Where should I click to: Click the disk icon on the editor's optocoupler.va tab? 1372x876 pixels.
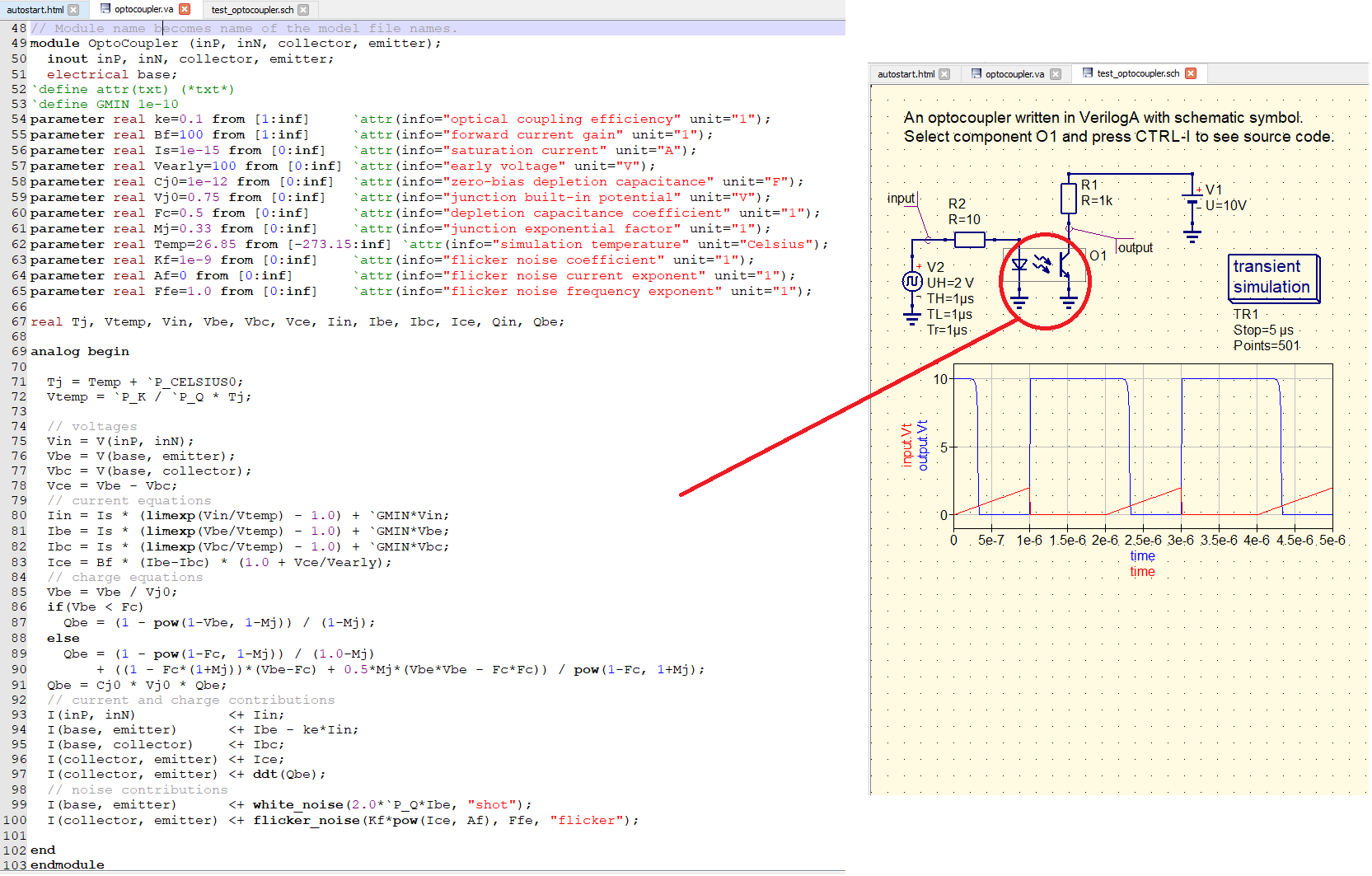[105, 9]
